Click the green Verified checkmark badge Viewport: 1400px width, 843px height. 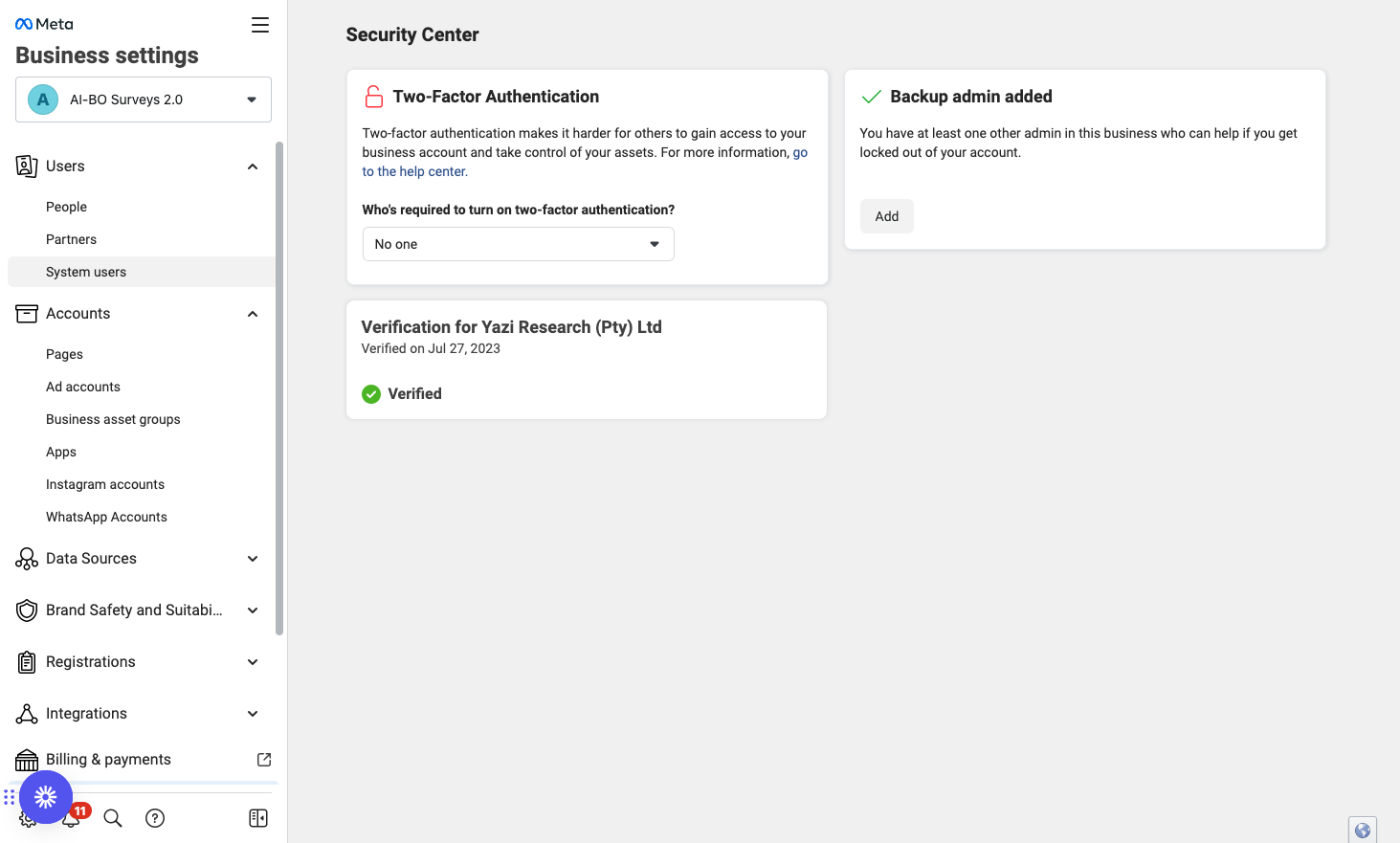click(x=371, y=394)
